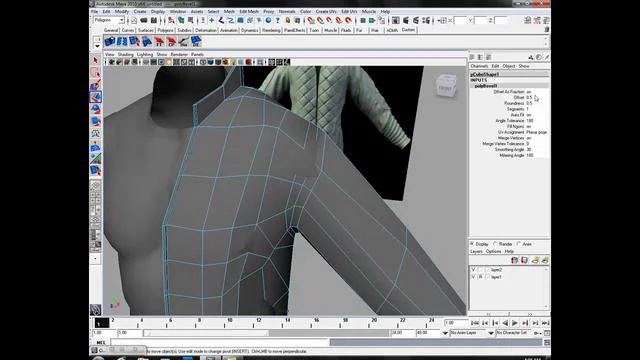This screenshot has width=640, height=360.
Task: Click the time range slider bar
Action: pos(206,333)
